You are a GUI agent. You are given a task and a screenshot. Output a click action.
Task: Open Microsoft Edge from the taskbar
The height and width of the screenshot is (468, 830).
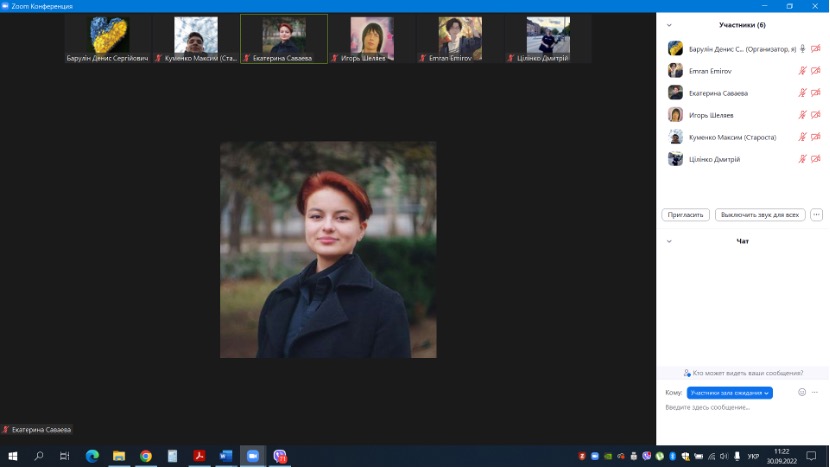(x=92, y=456)
